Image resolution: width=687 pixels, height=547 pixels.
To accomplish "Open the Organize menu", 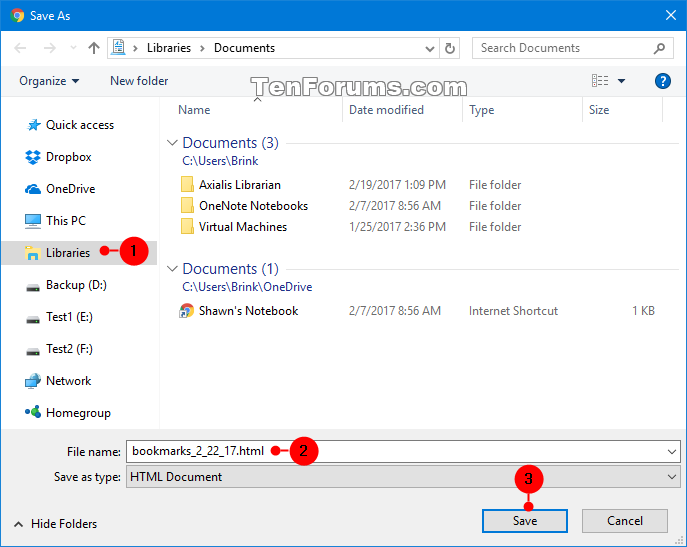I will pos(49,81).
